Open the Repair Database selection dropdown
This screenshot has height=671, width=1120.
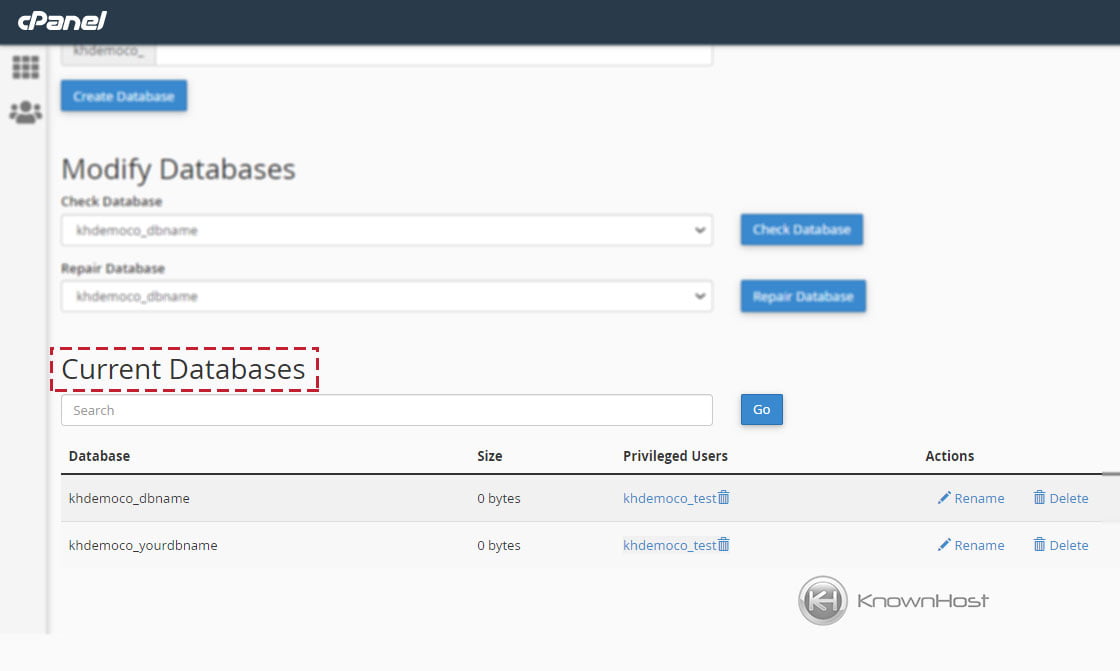(387, 296)
